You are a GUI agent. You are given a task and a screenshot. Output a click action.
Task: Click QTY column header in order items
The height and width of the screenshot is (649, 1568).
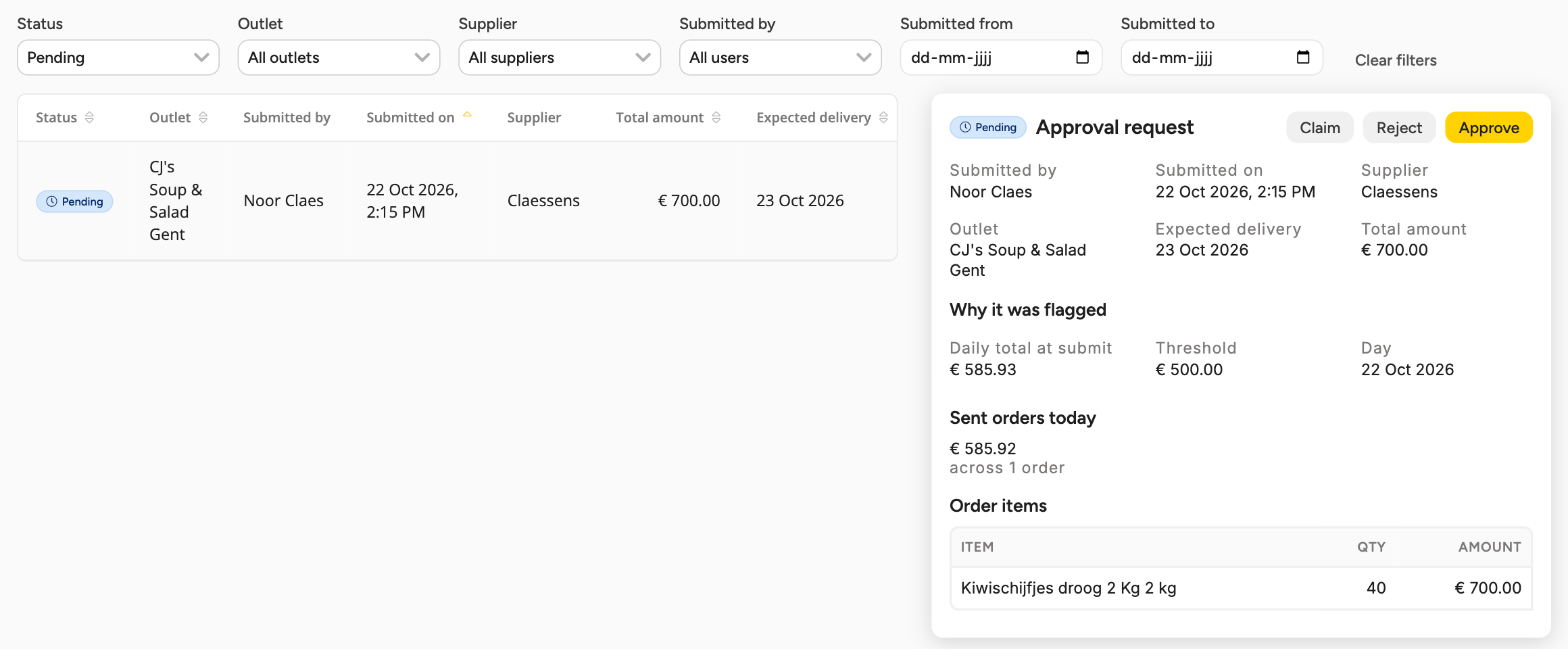(1371, 547)
